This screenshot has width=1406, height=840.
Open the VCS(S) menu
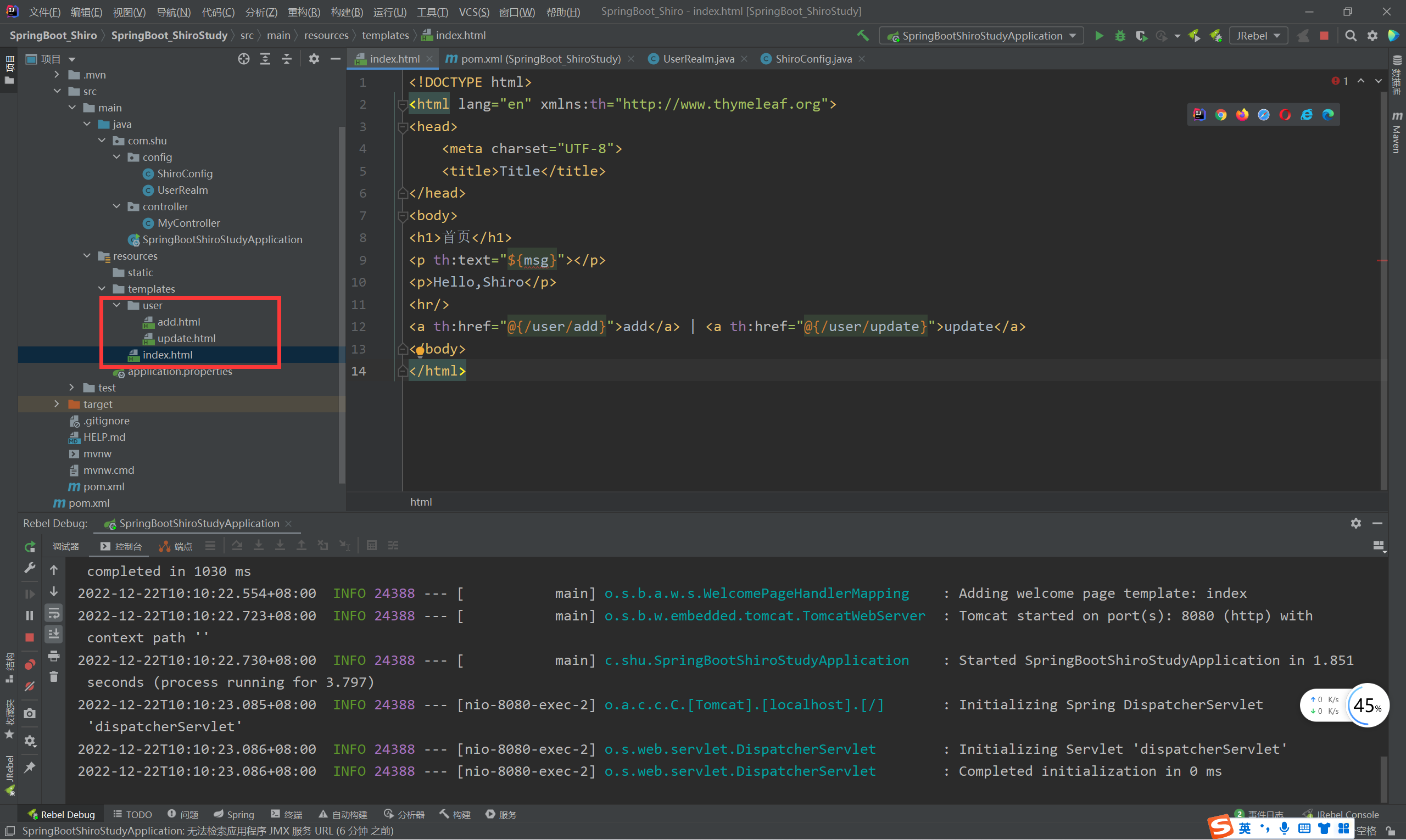pyautogui.click(x=473, y=12)
